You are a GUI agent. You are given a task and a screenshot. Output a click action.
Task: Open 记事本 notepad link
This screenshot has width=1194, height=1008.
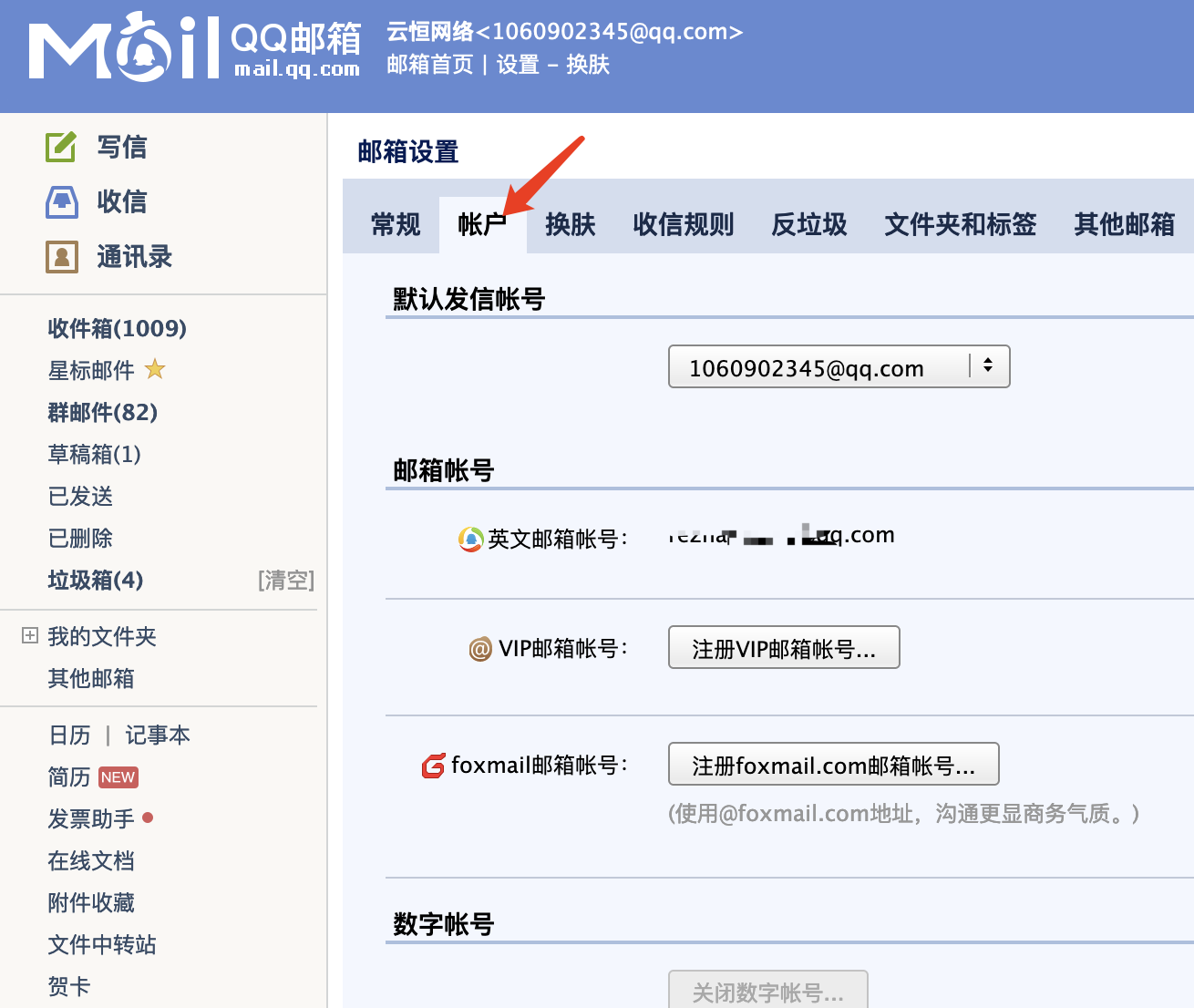tap(158, 735)
